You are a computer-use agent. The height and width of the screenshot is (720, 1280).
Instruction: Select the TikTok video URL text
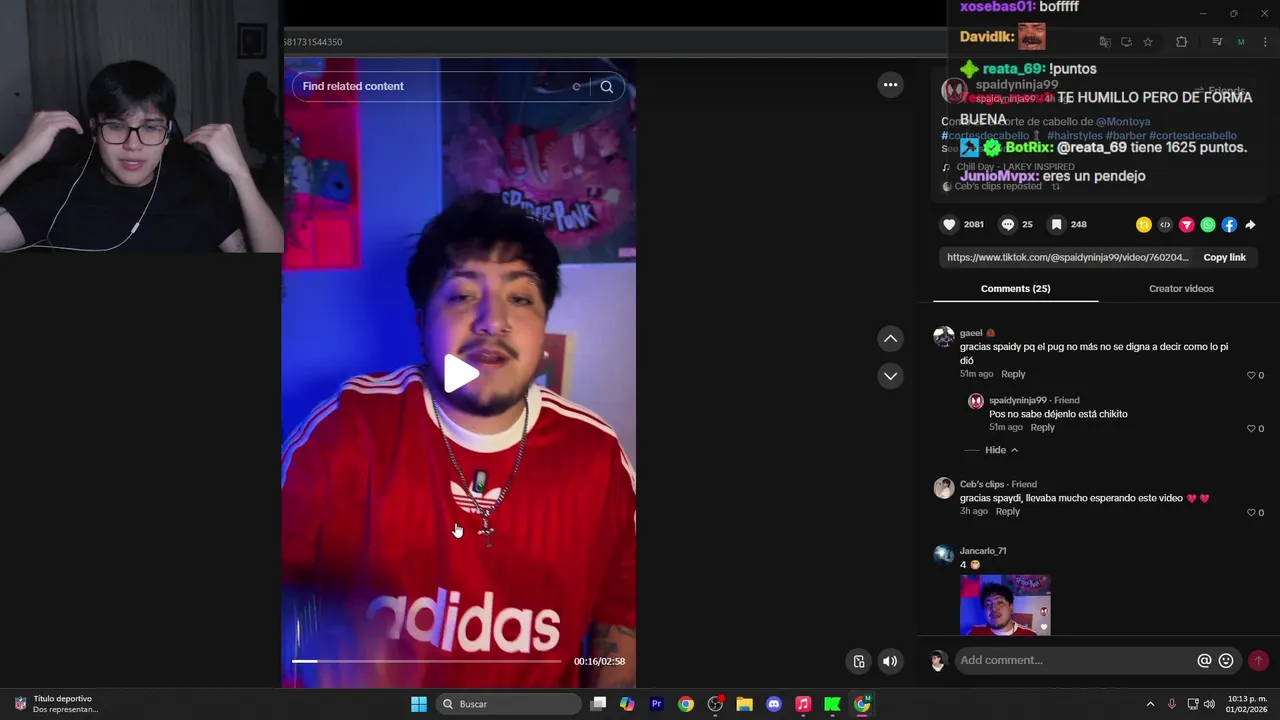pyautogui.click(x=1067, y=258)
